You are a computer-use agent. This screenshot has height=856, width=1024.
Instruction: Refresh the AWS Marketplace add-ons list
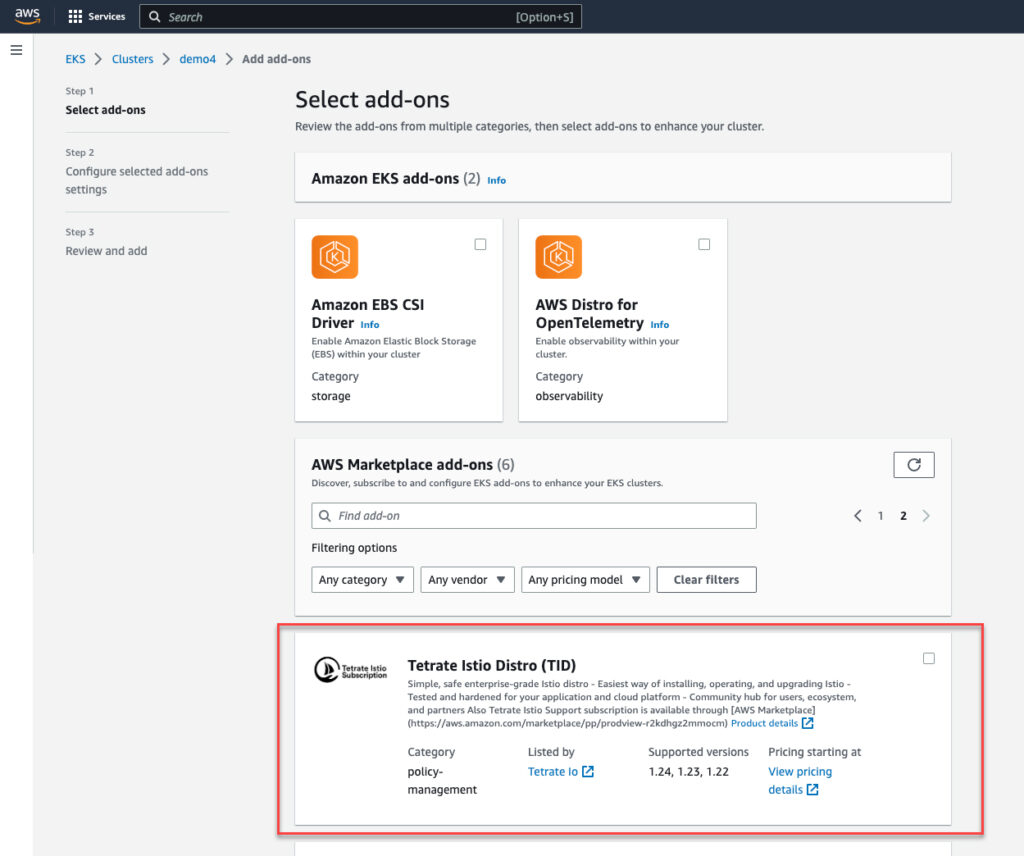click(913, 465)
